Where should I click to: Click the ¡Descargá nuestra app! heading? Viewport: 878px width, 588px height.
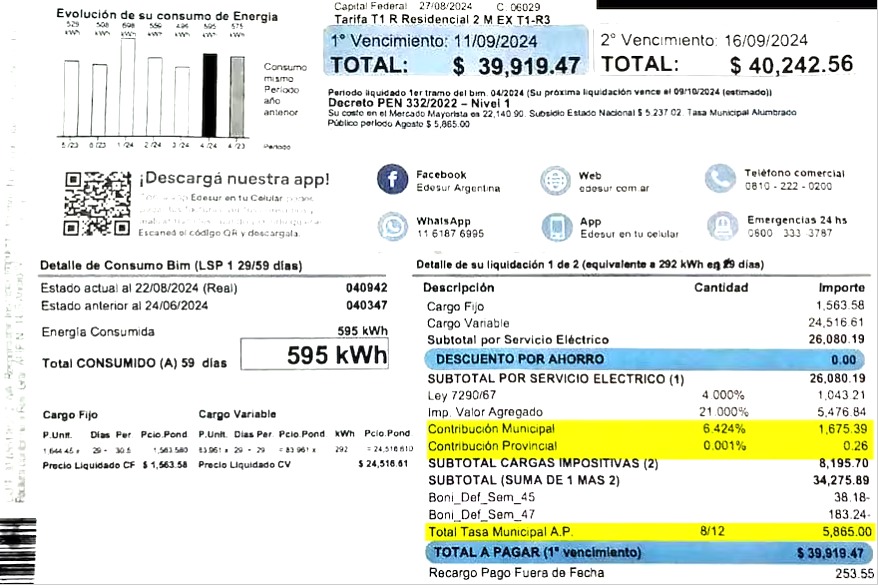pyautogui.click(x=234, y=179)
